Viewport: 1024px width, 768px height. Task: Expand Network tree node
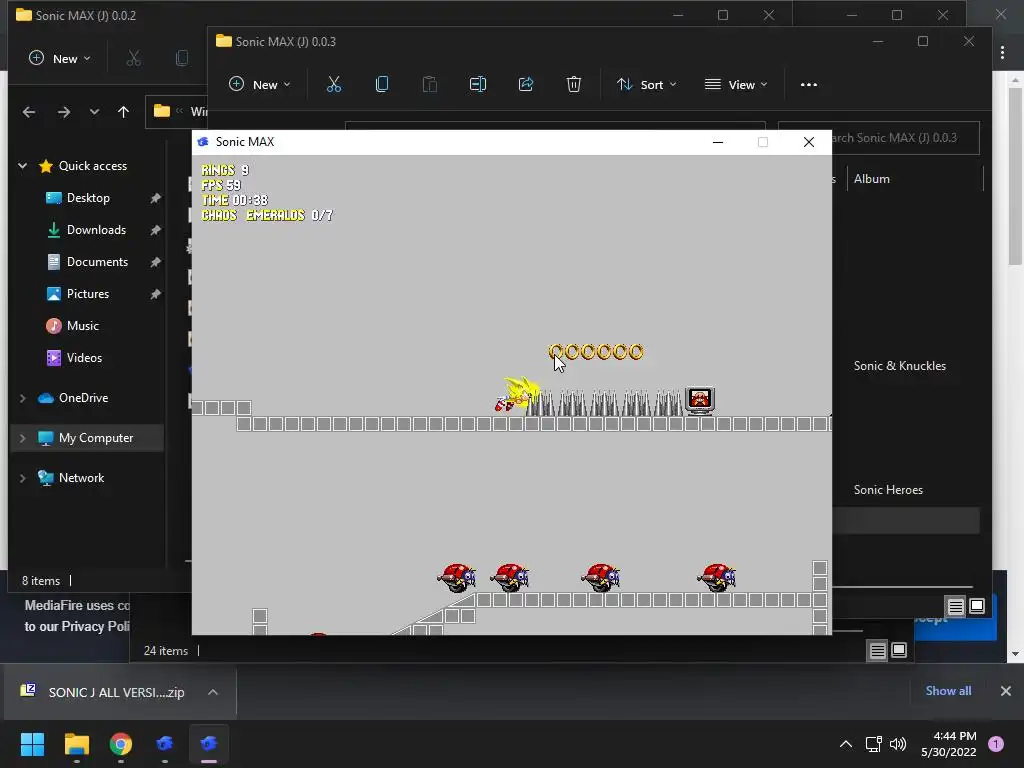tap(22, 478)
